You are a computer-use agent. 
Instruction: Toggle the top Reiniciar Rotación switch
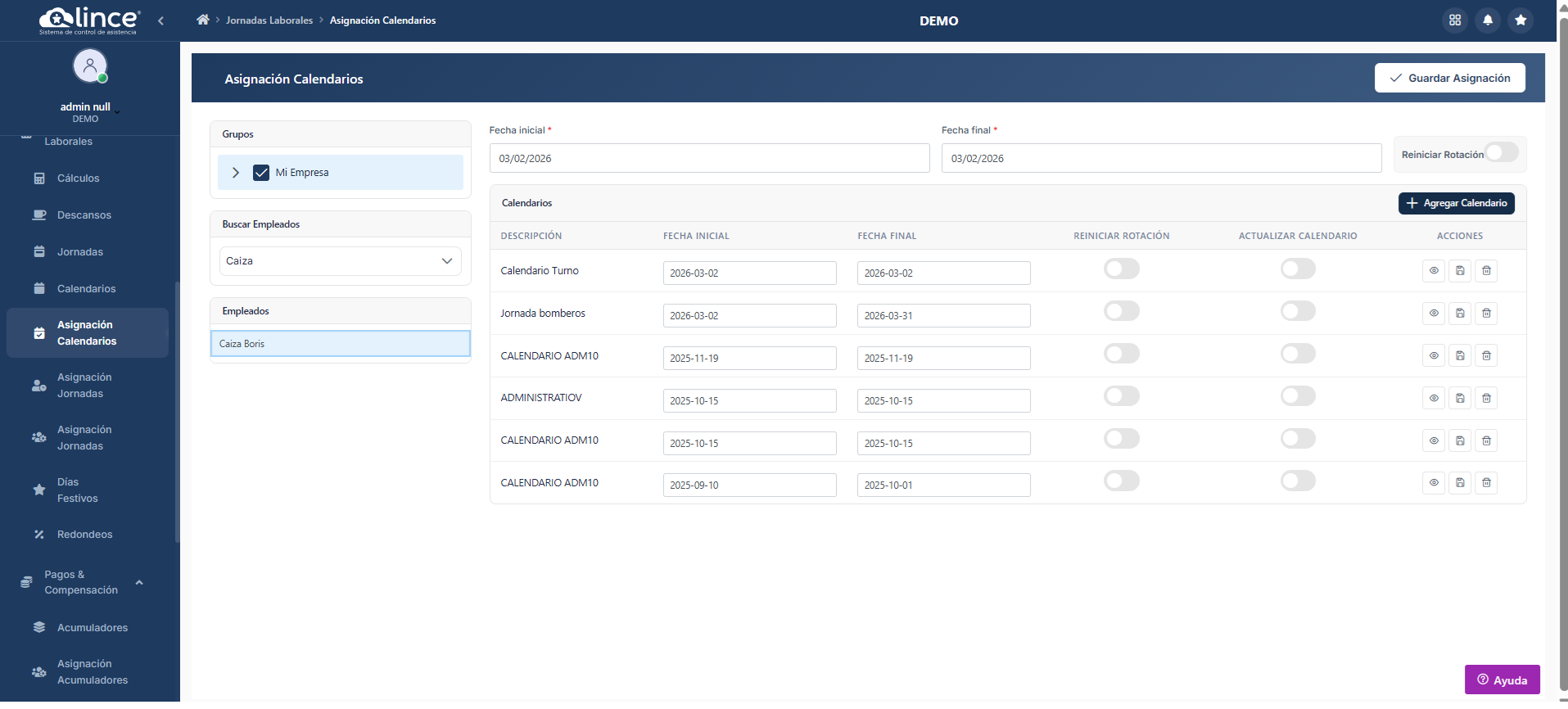coord(1501,153)
